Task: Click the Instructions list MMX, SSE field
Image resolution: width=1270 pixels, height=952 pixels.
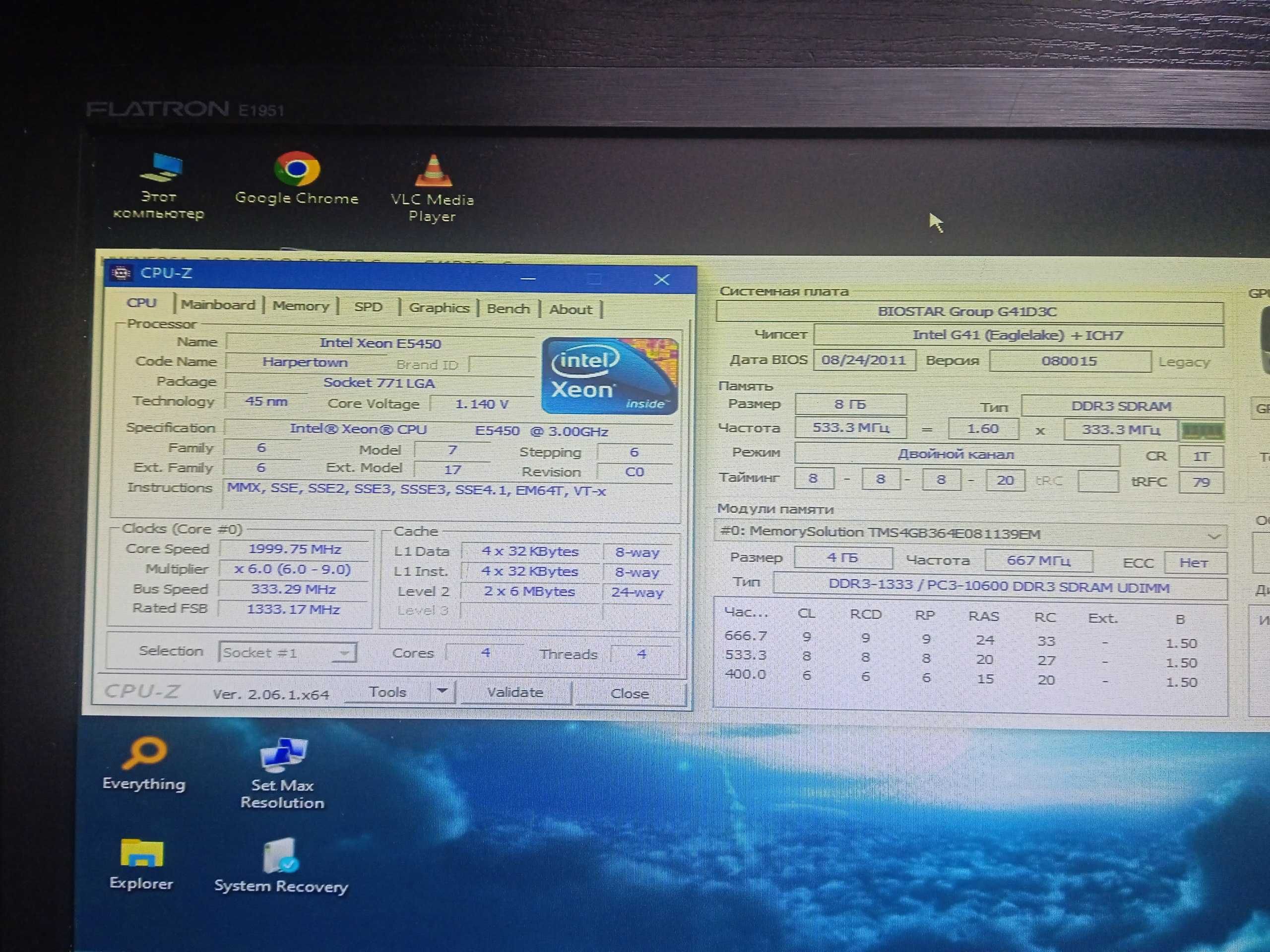Action: tap(448, 496)
